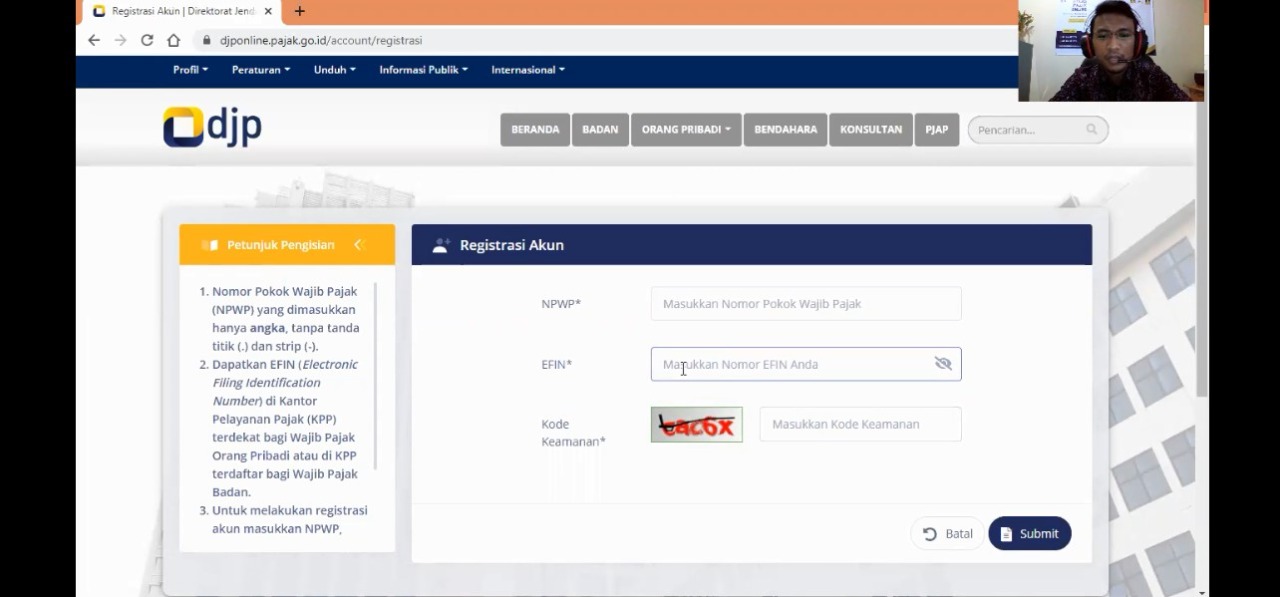
Task: Click the Batal button
Action: (947, 534)
